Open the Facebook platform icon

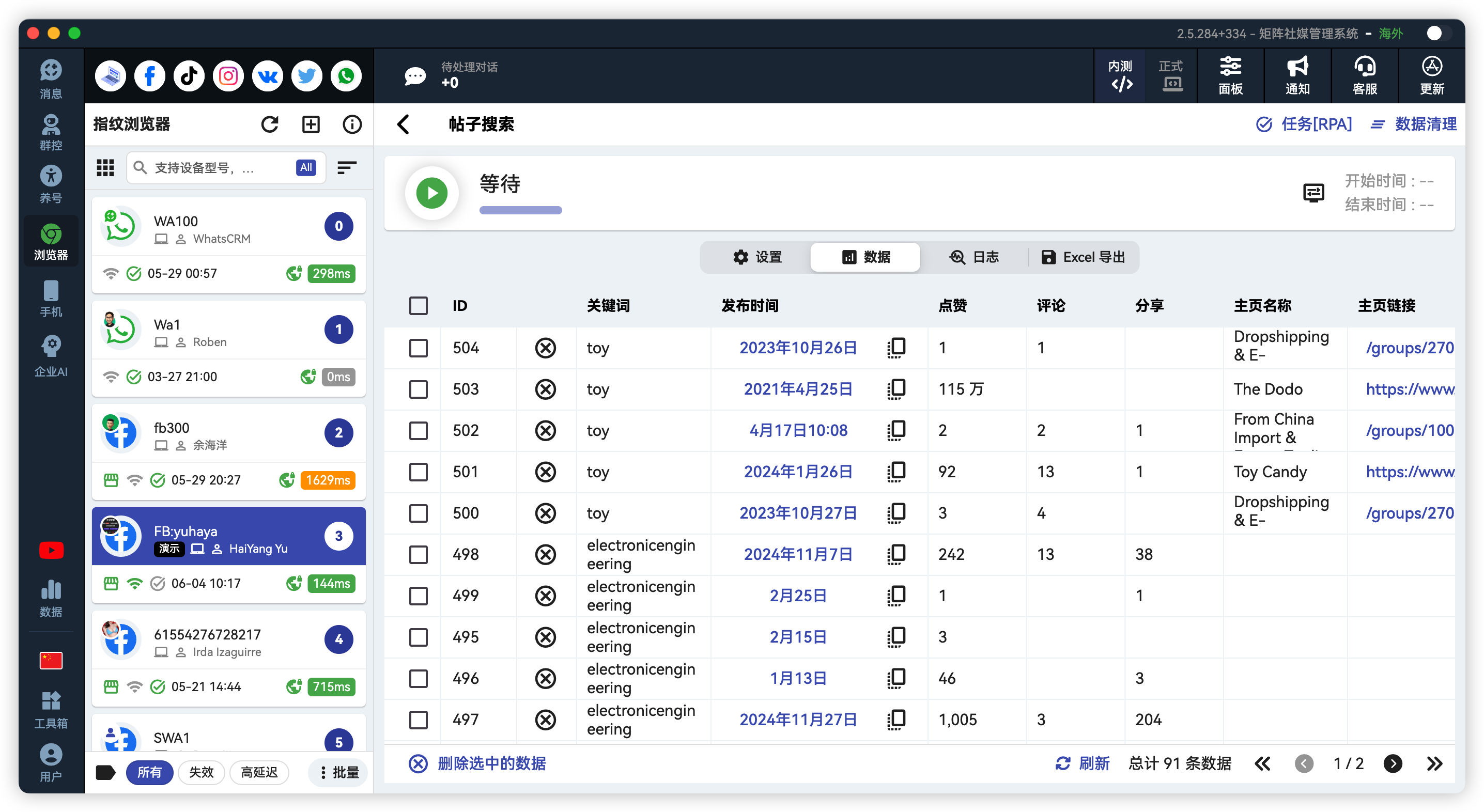[150, 75]
